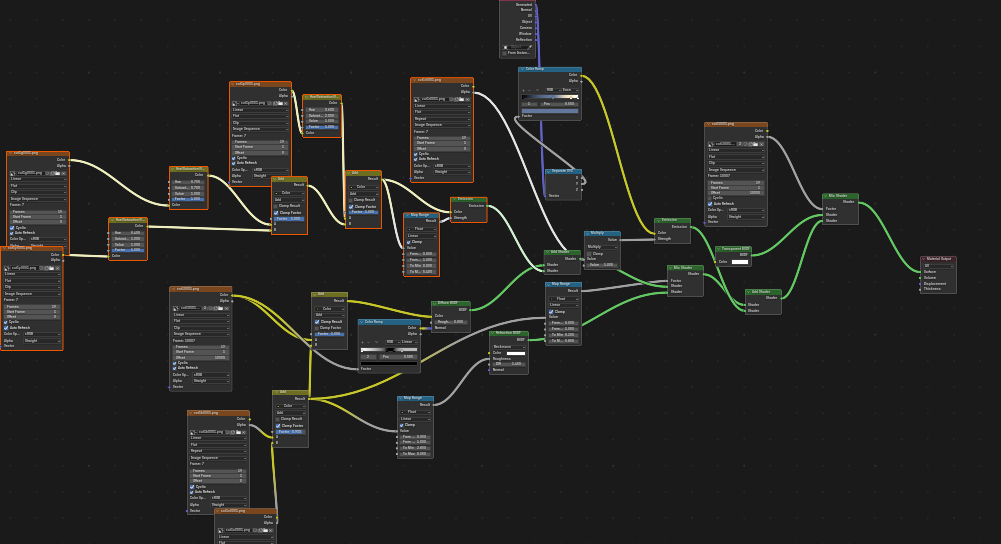Open the Multiply node operation dropdown
The height and width of the screenshot is (544, 1001).
(x=601, y=246)
